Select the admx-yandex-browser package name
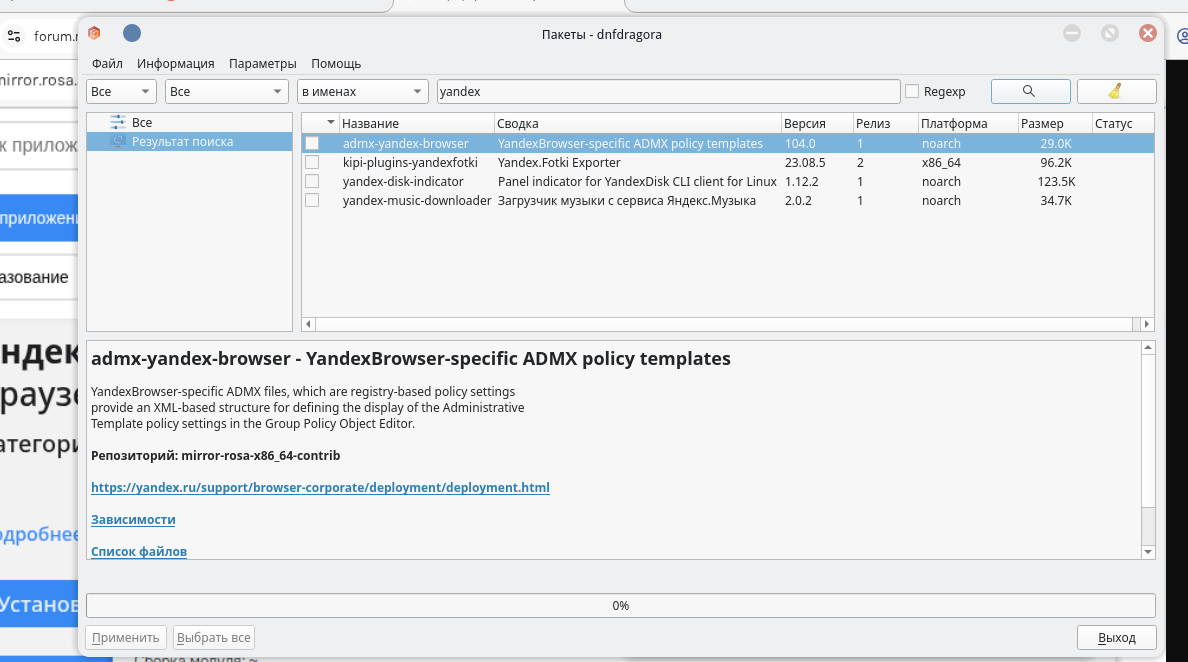This screenshot has height=662, width=1188. 405,143
